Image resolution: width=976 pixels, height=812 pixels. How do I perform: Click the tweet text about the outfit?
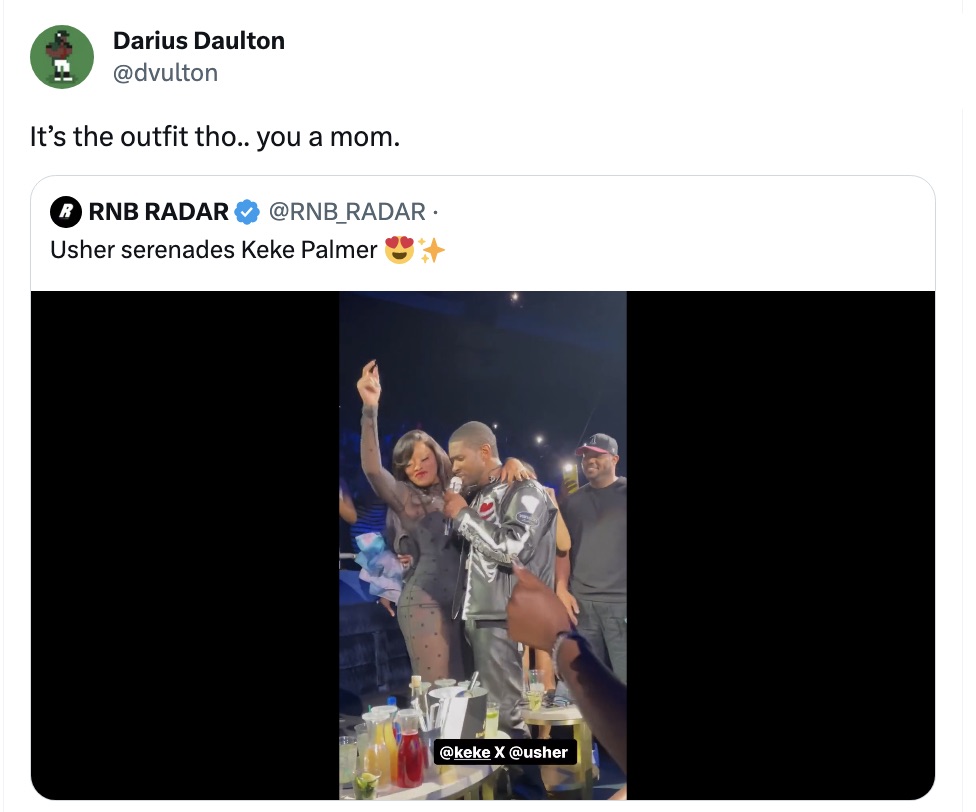tap(214, 136)
